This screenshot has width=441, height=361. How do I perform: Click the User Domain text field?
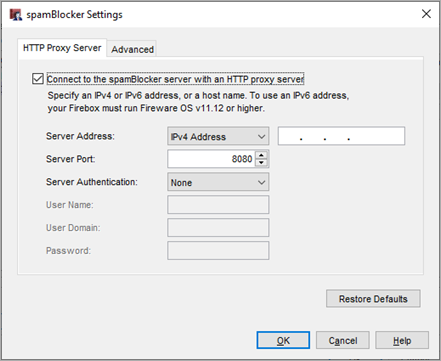pos(218,228)
